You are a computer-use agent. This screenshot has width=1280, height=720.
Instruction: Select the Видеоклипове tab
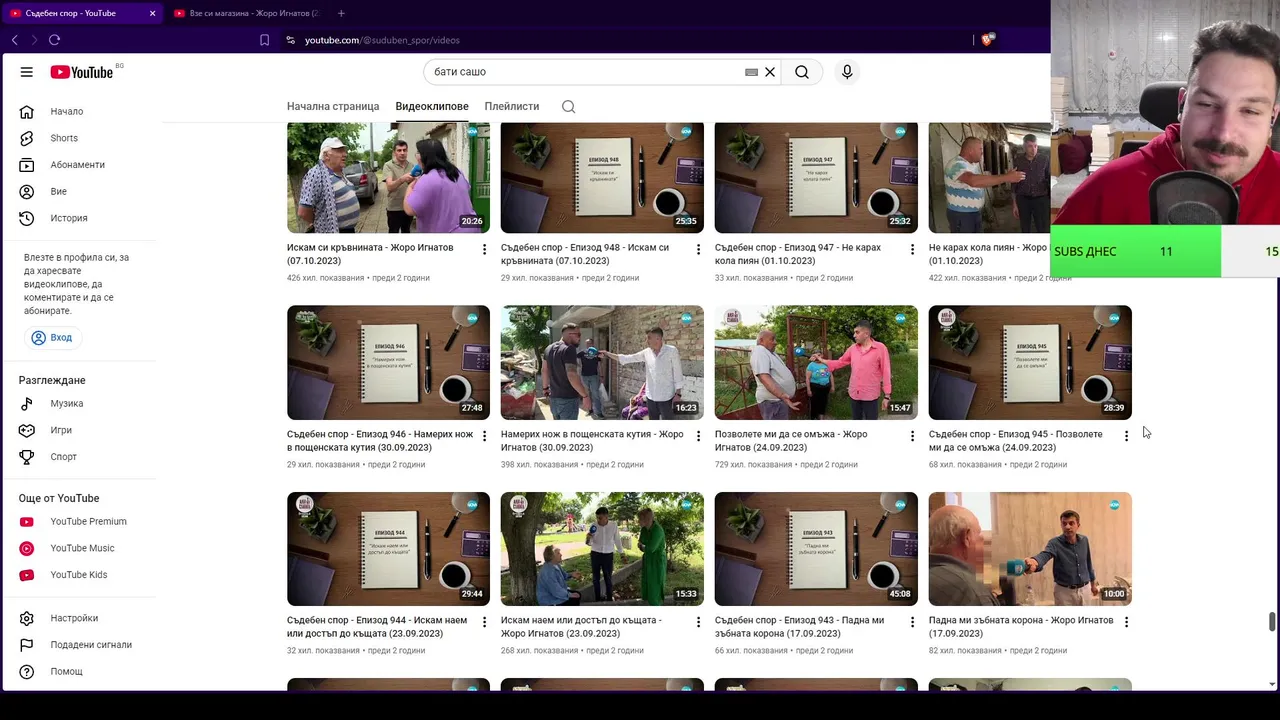tap(432, 106)
